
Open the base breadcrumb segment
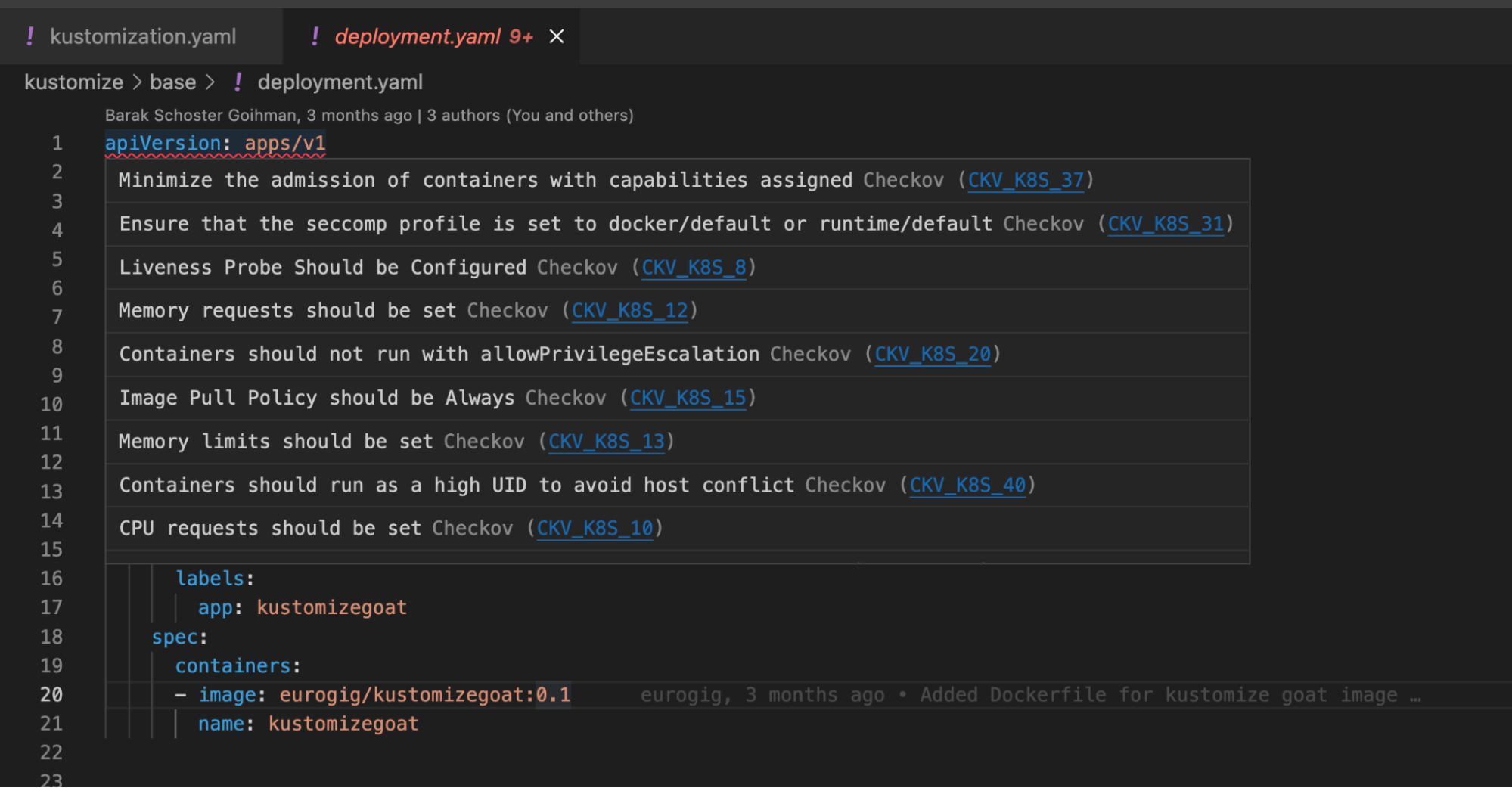pos(173,82)
